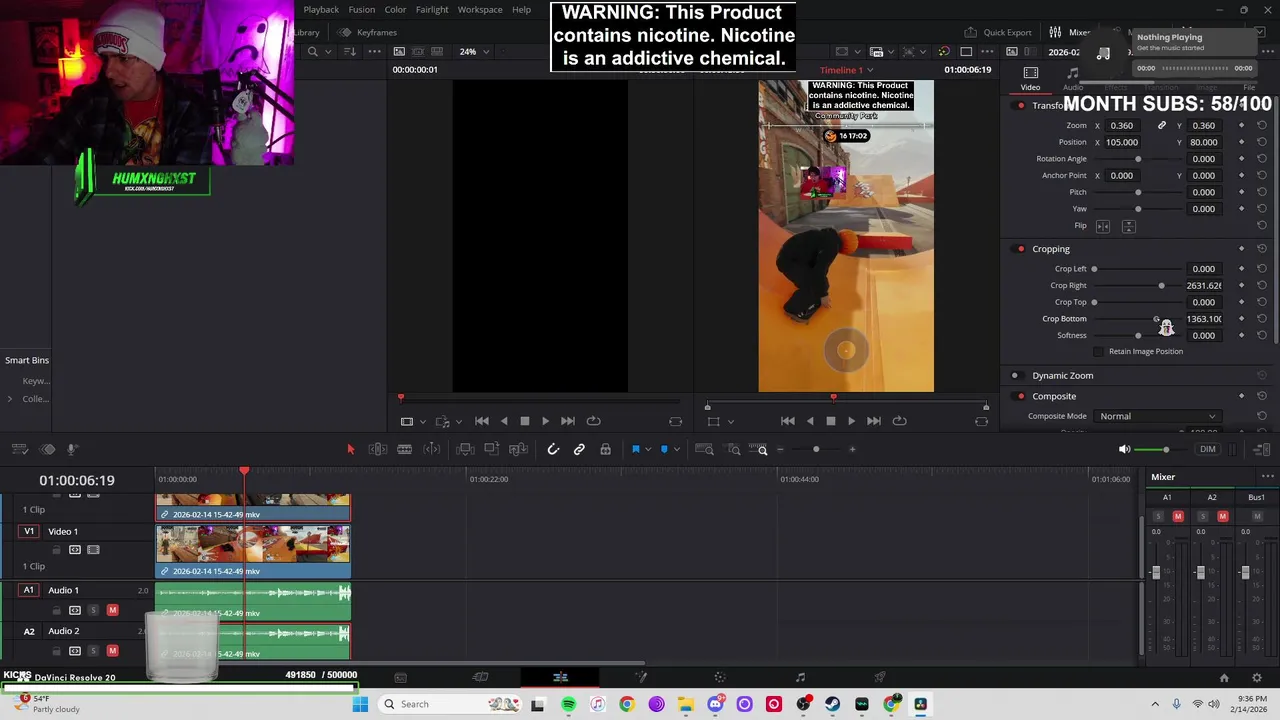Flip the clip vertically
The height and width of the screenshot is (720, 1280).
pos(1128,226)
